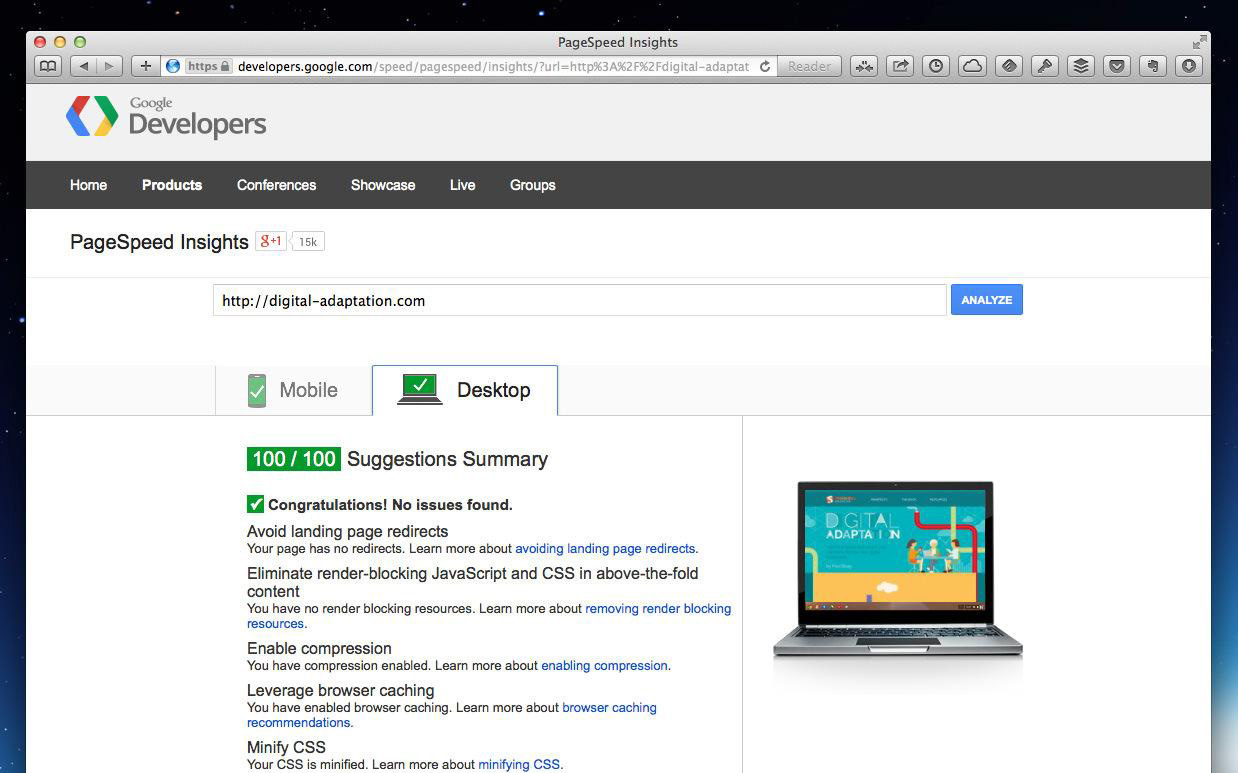Click the Evernote elephant toolbar icon
The image size is (1238, 773).
tap(1153, 66)
